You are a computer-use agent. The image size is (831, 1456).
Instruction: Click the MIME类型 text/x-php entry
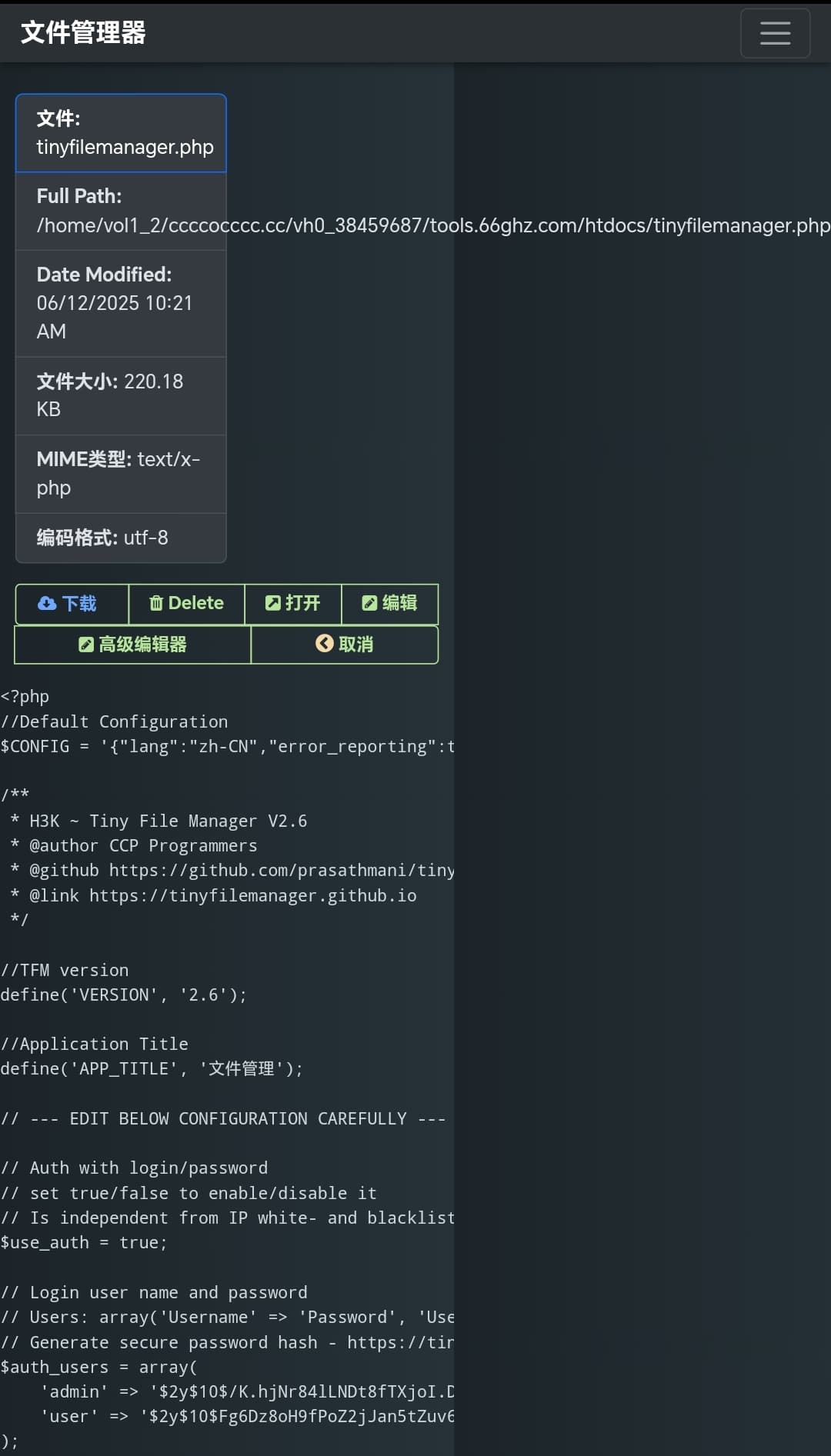121,474
